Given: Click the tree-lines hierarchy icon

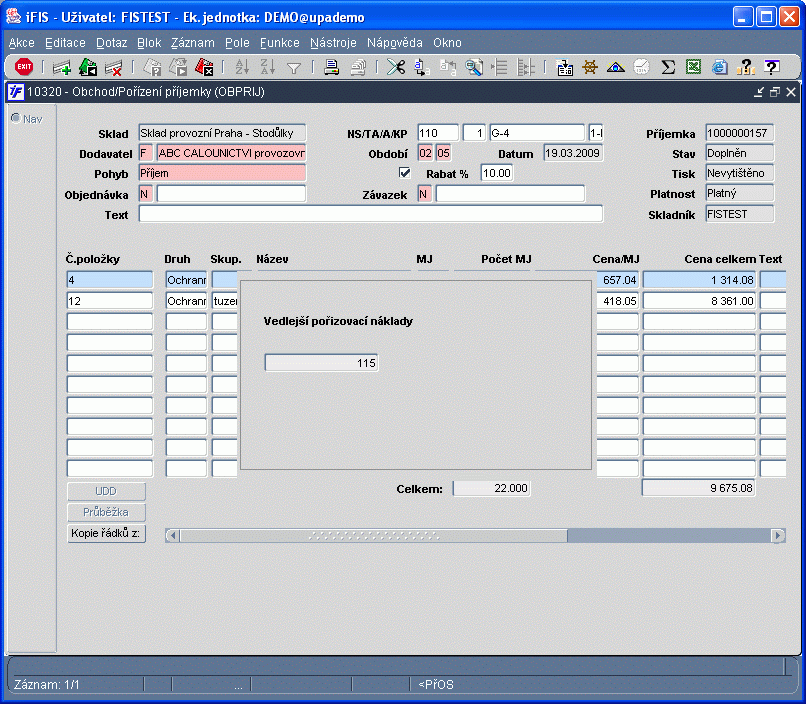Looking at the screenshot, I should tap(525, 67).
